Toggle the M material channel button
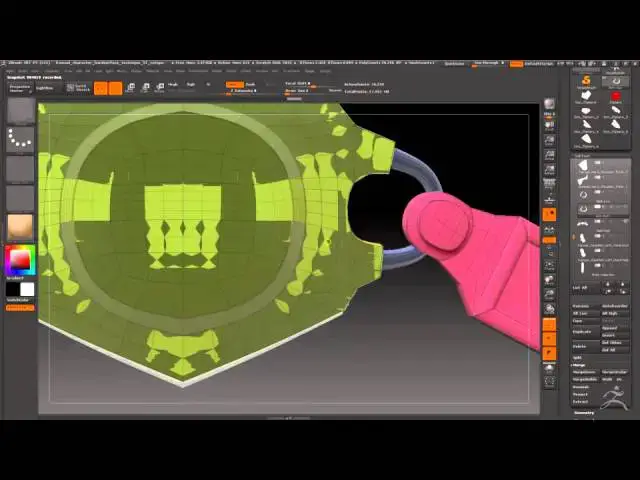Screen dimensions: 640x480 208,84
